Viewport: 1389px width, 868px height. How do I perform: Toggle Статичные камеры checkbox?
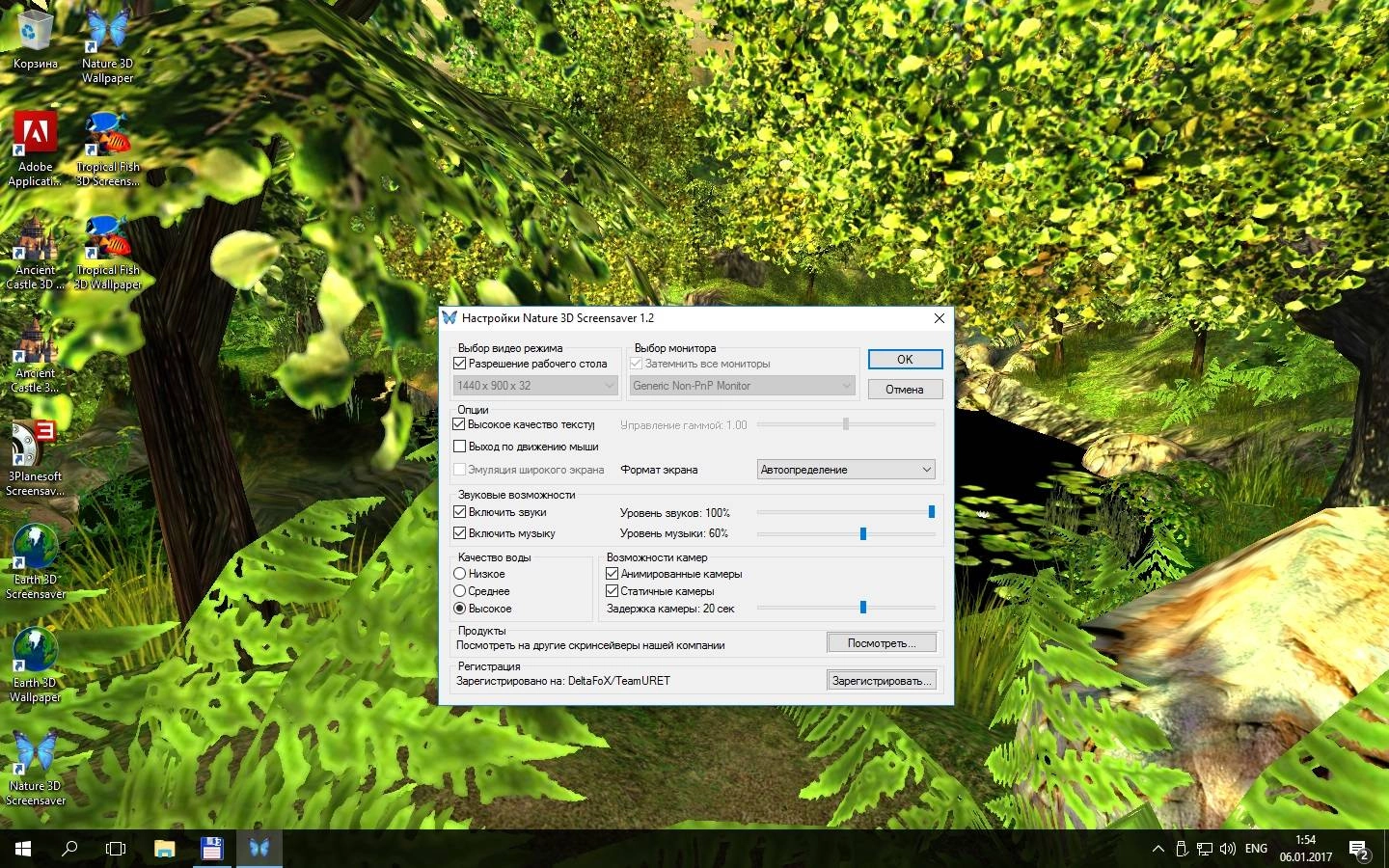coord(612,590)
